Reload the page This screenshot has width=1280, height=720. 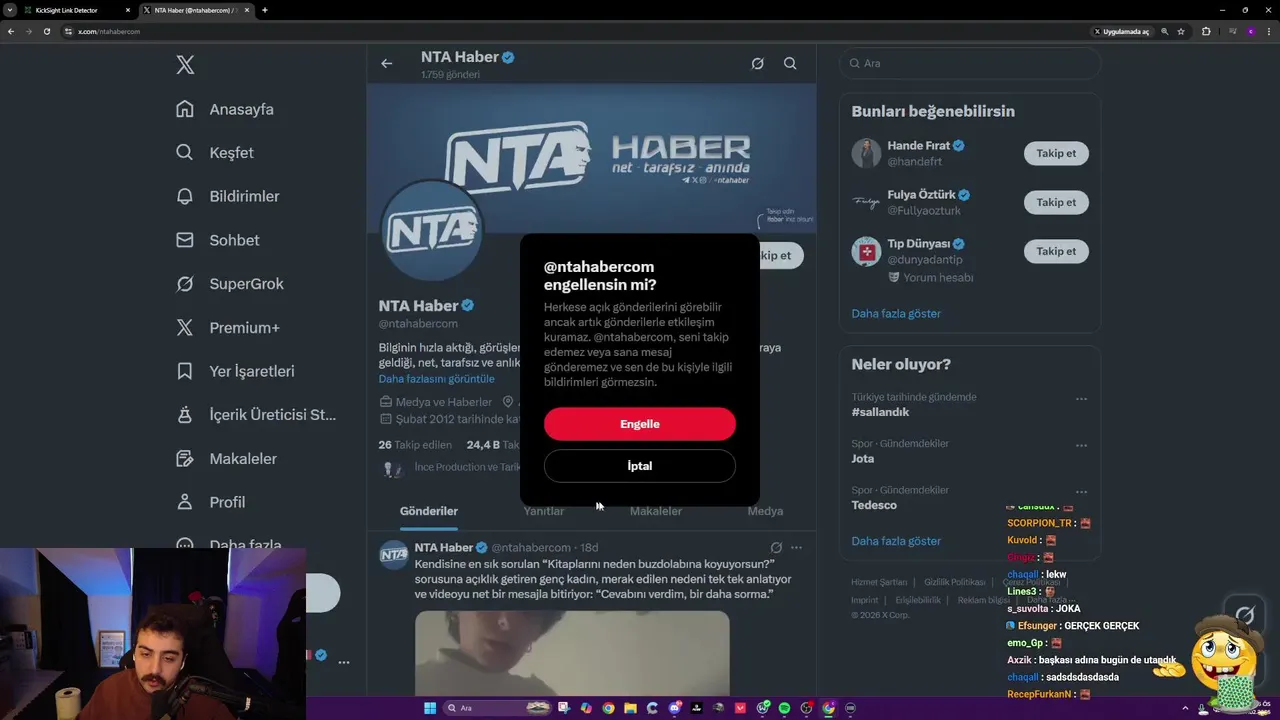[46, 31]
